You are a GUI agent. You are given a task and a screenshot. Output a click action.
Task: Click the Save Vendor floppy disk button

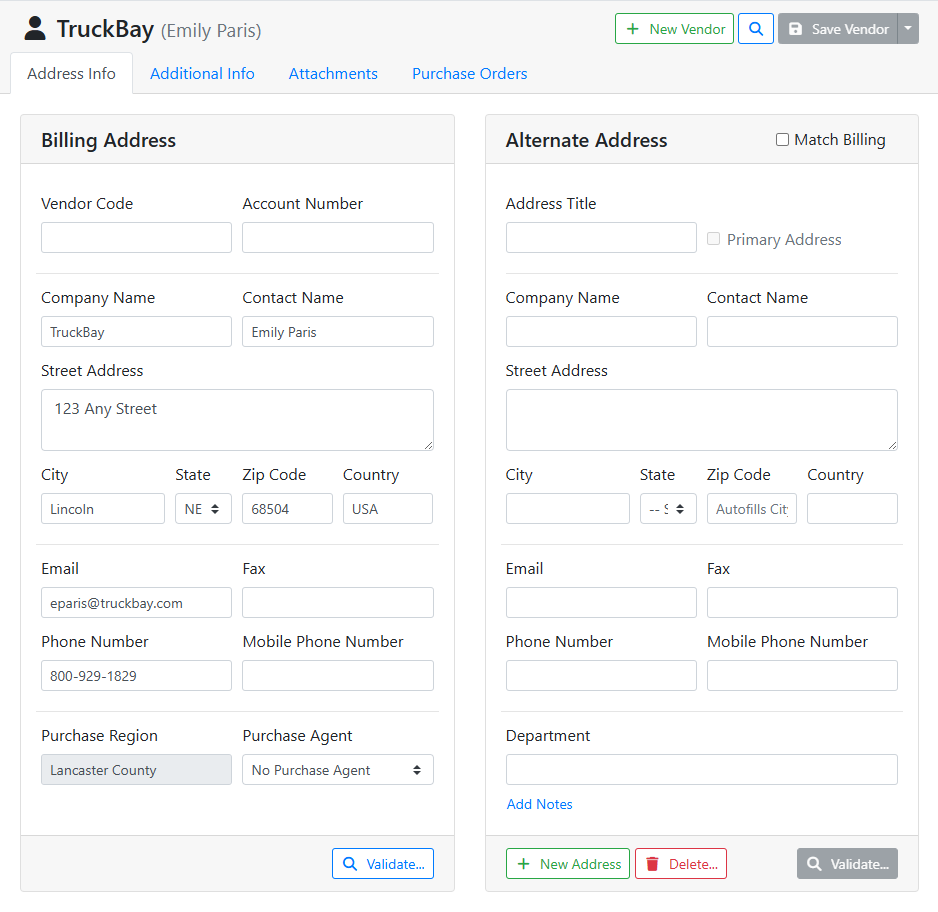point(838,29)
